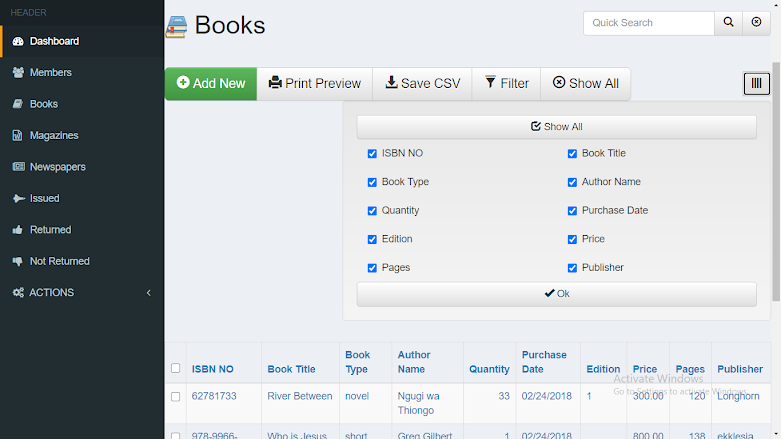Screen dimensions: 781x439
Task: Open Magazines in the sidebar
Action: click(82, 136)
